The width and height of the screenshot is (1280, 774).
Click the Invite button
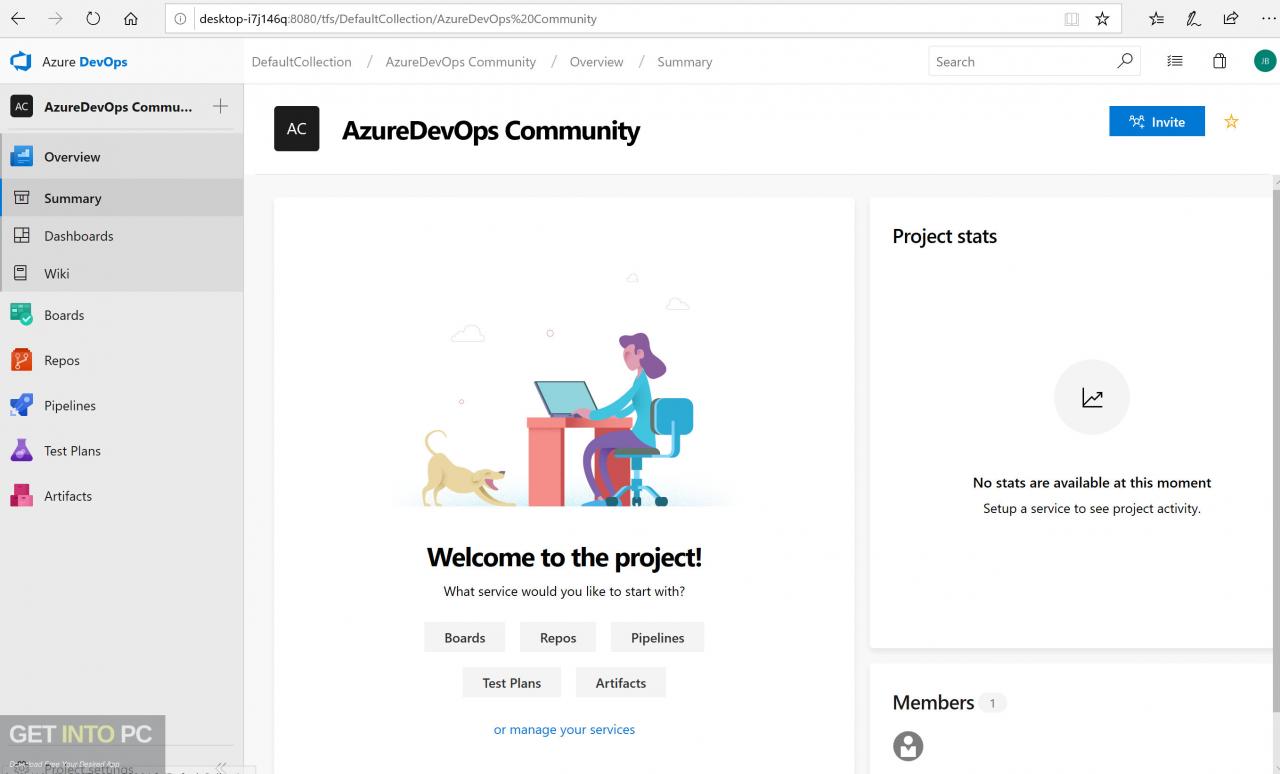pyautogui.click(x=1157, y=121)
